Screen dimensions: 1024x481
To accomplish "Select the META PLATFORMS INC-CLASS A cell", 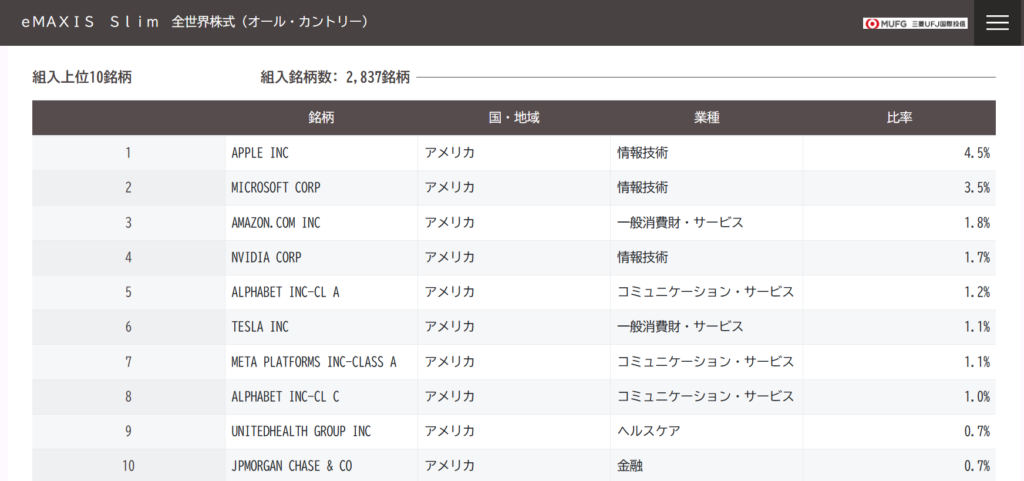I will pos(321,362).
